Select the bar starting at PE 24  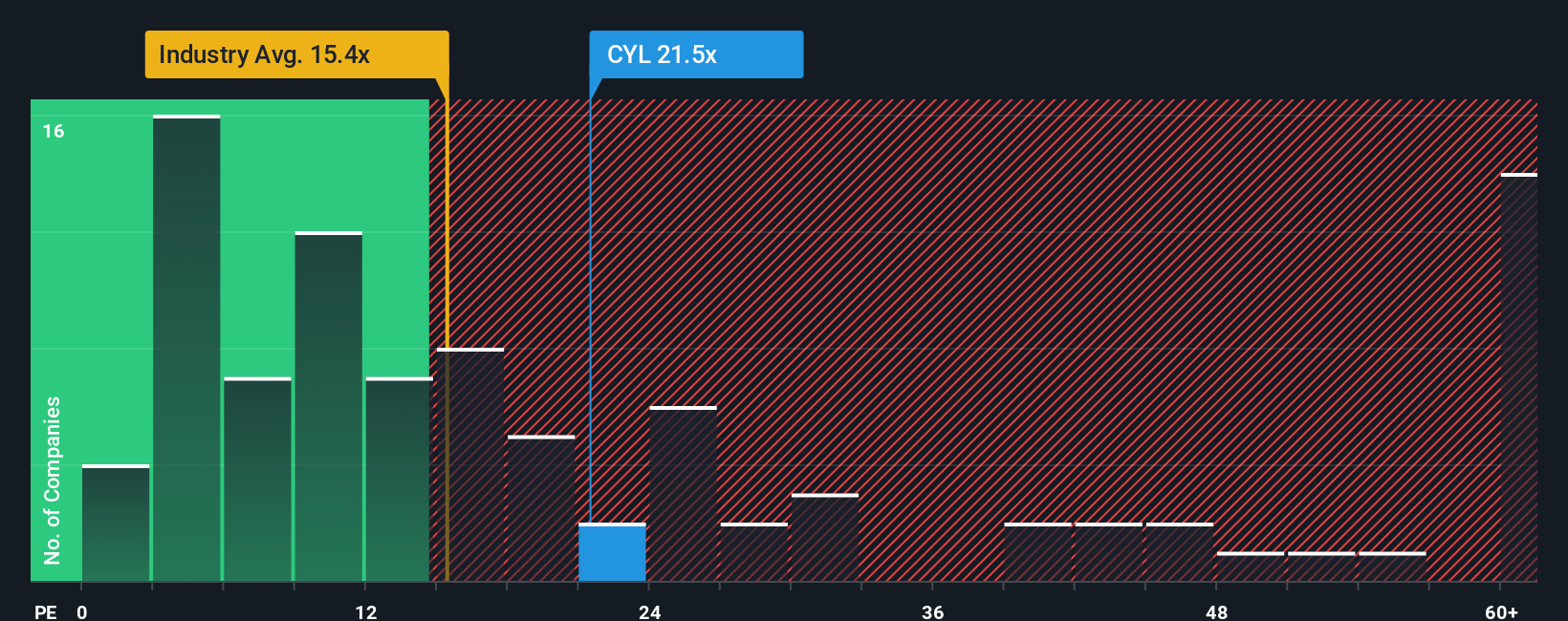coord(683,494)
